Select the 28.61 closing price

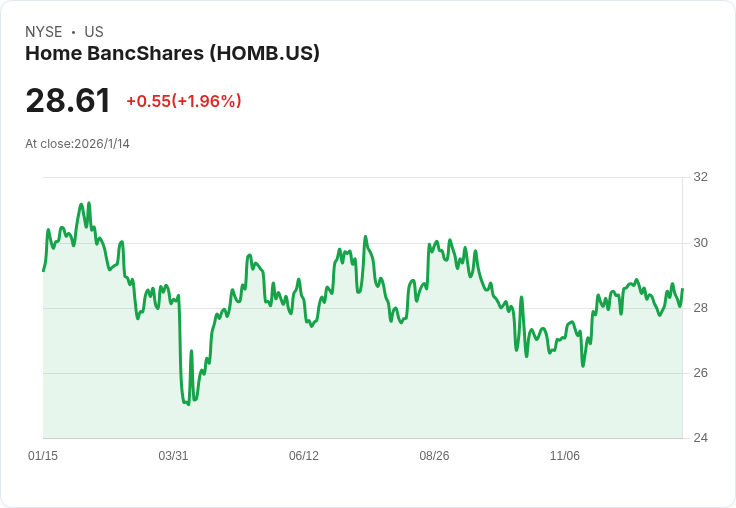68,101
